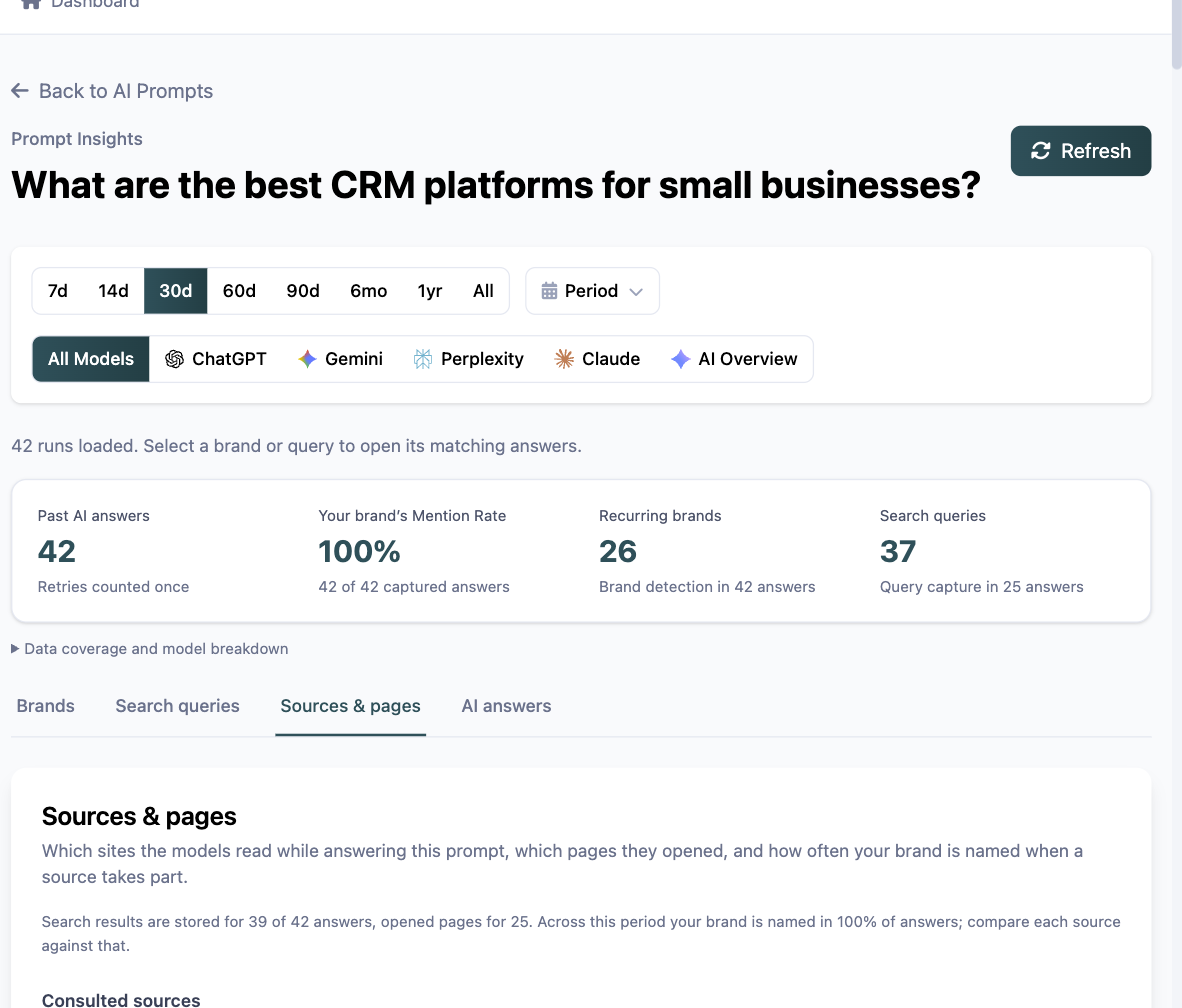This screenshot has height=1008, width=1182.
Task: Switch to the Search queries tab
Action: (x=177, y=706)
